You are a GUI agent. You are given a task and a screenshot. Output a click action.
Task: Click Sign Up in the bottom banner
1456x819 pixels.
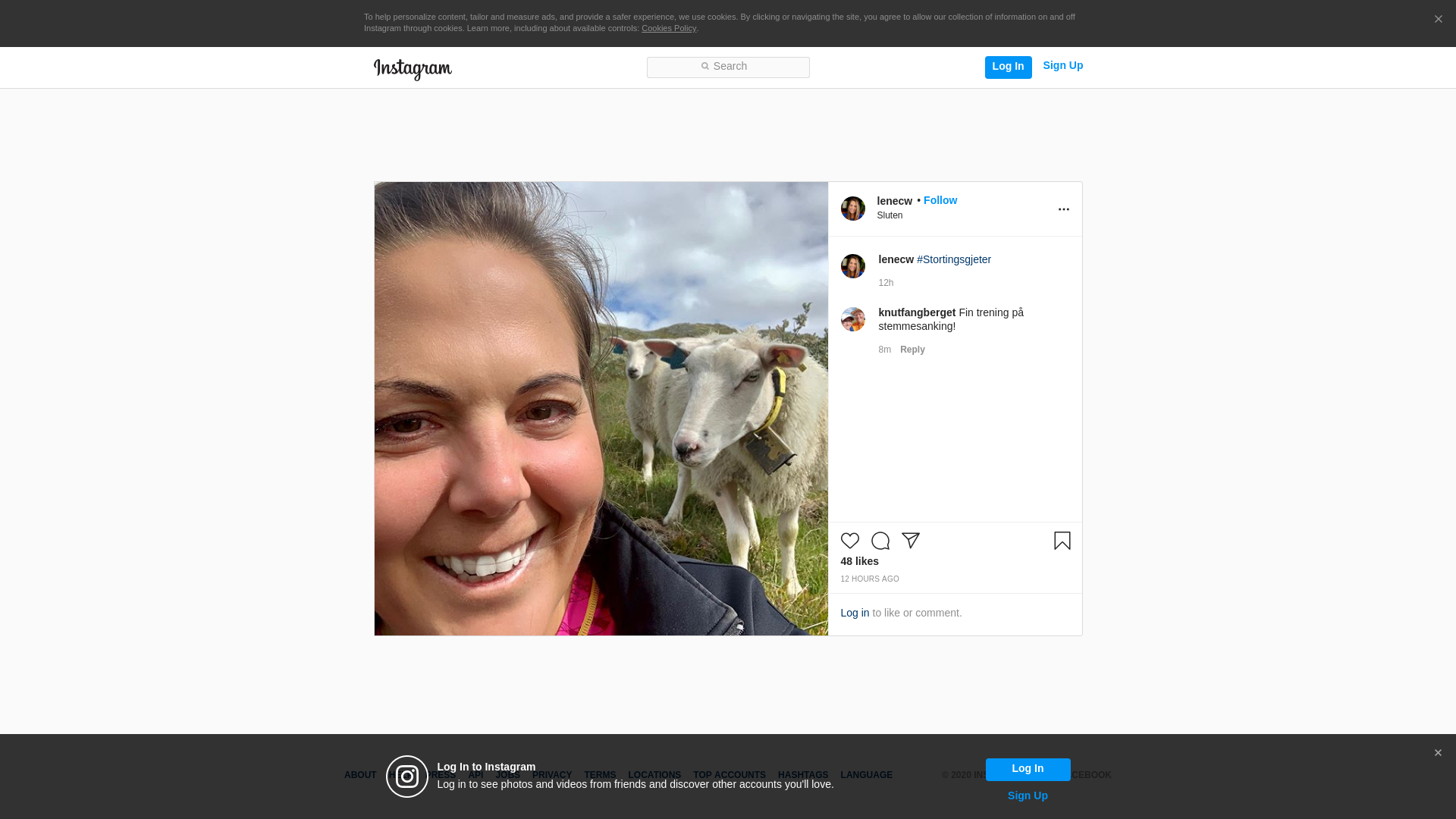click(1028, 795)
